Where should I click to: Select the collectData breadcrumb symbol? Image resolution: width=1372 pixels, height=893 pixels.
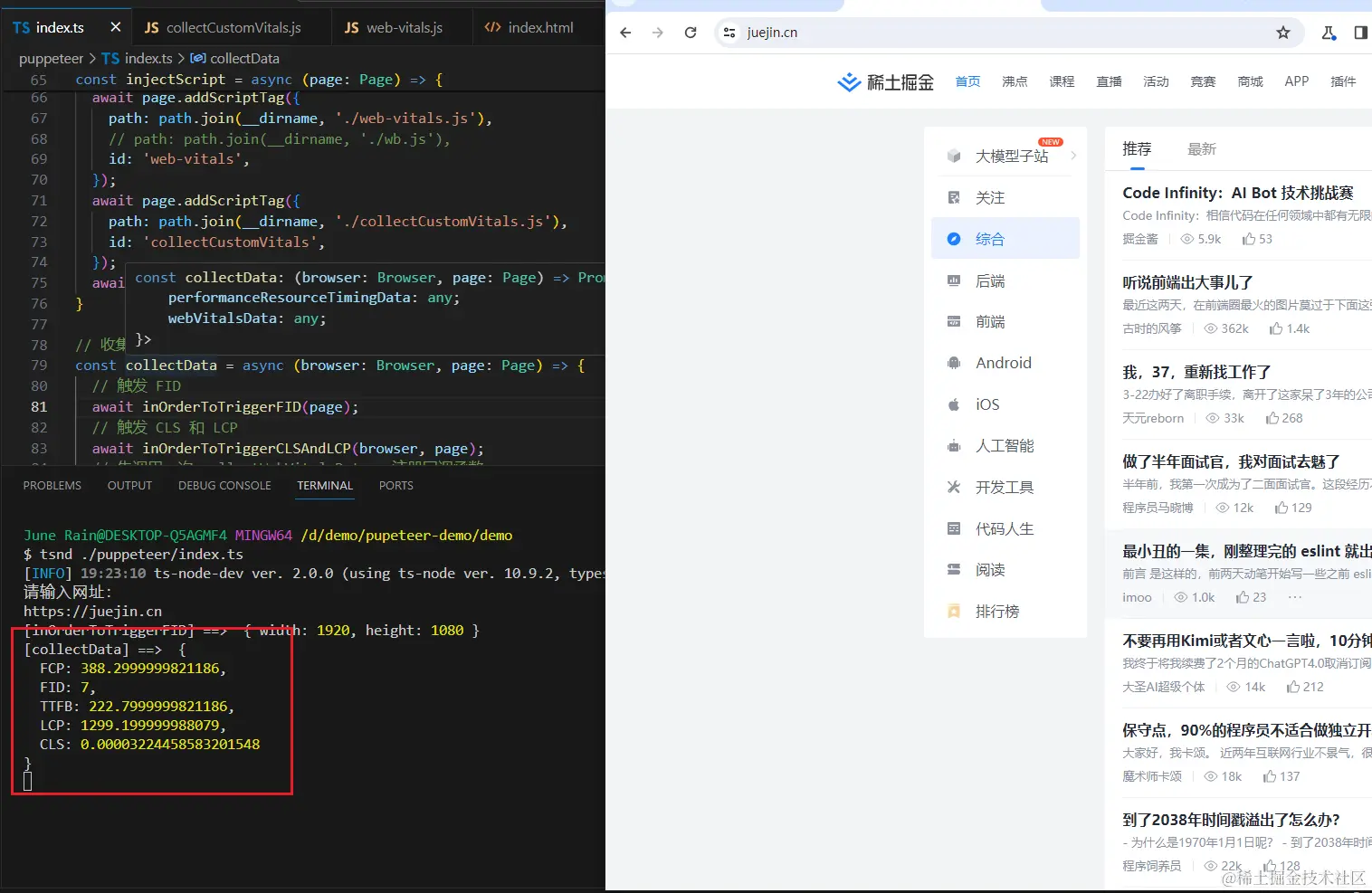pyautogui.click(x=235, y=58)
